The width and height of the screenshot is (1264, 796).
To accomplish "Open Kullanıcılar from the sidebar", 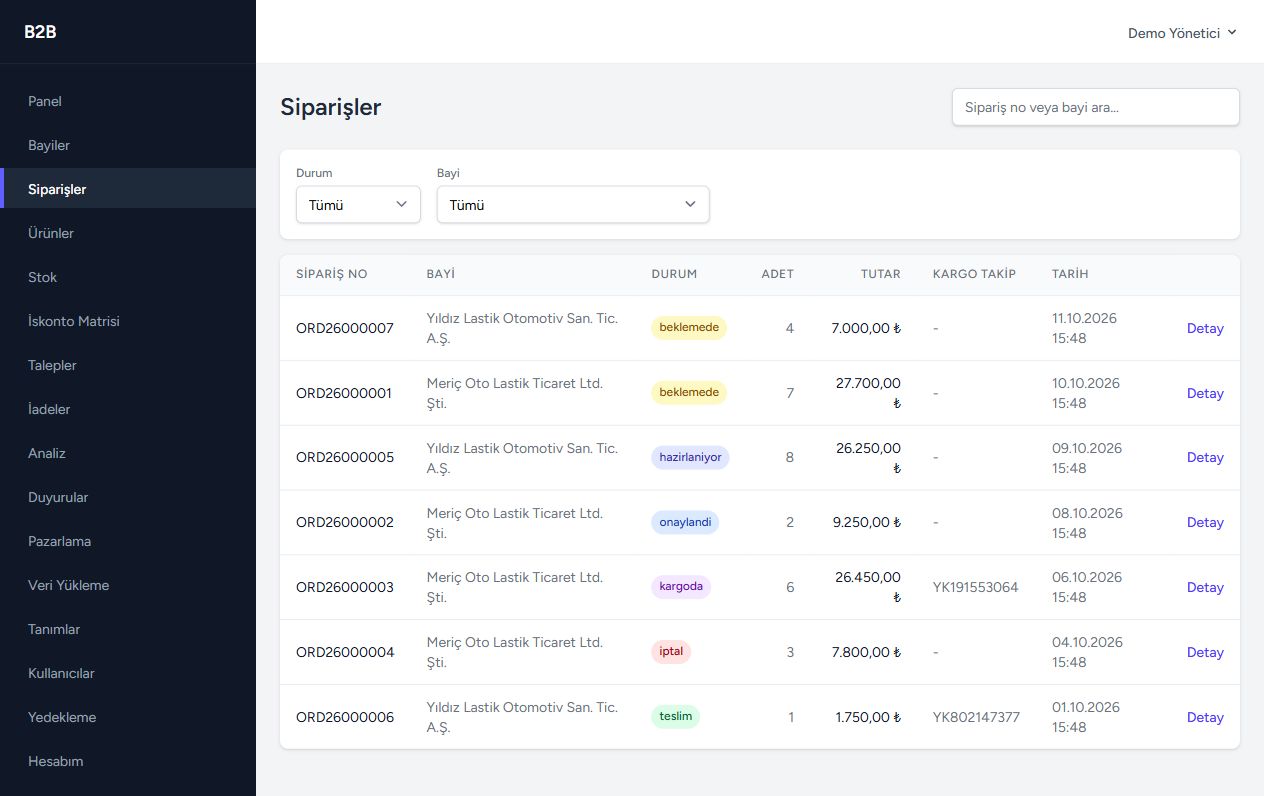I will pos(128,673).
